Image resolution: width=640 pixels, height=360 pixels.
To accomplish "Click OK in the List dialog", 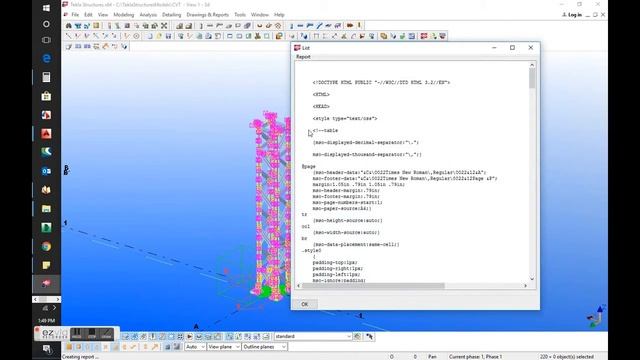I will 304,304.
